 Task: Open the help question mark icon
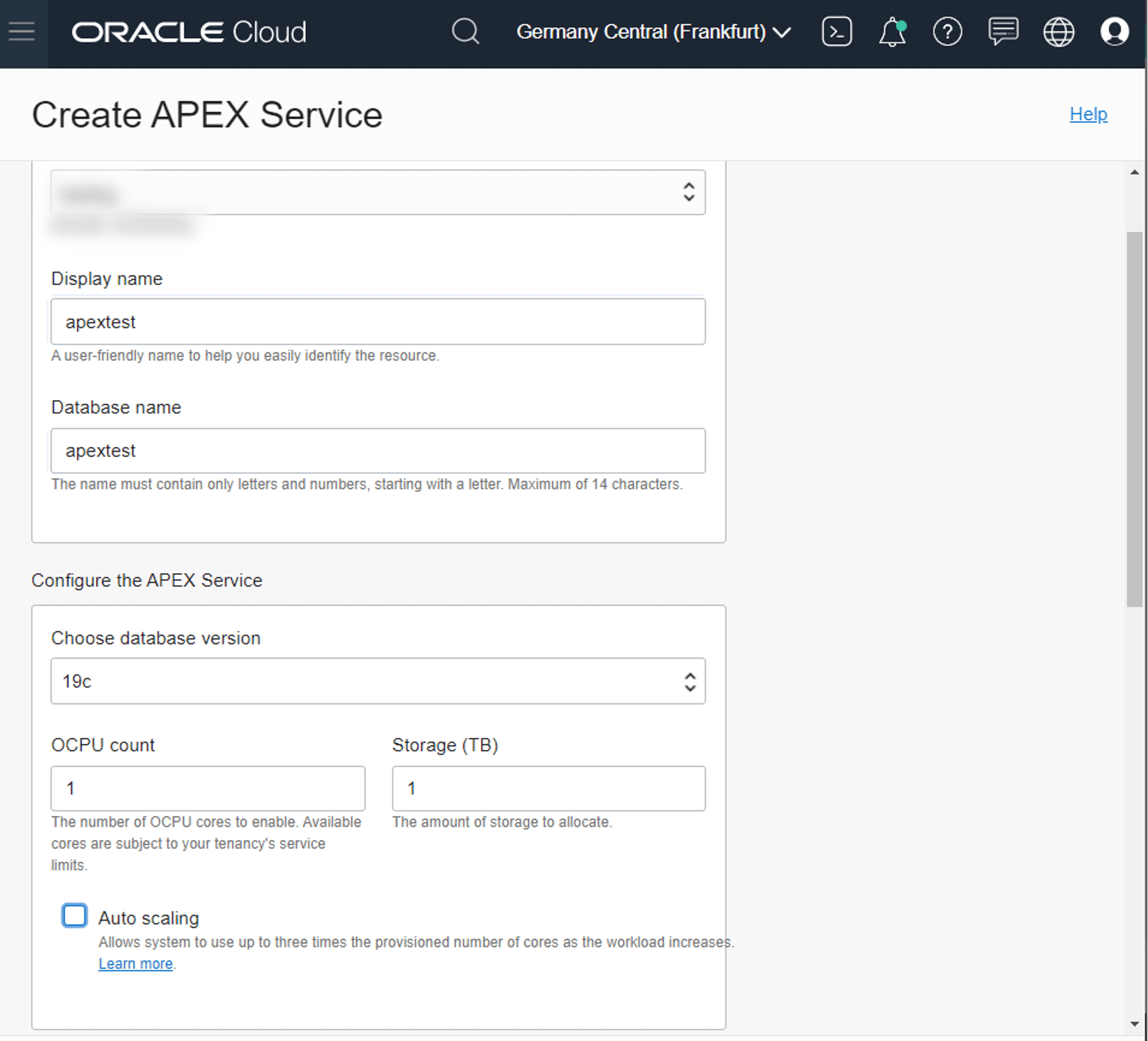pos(947,32)
